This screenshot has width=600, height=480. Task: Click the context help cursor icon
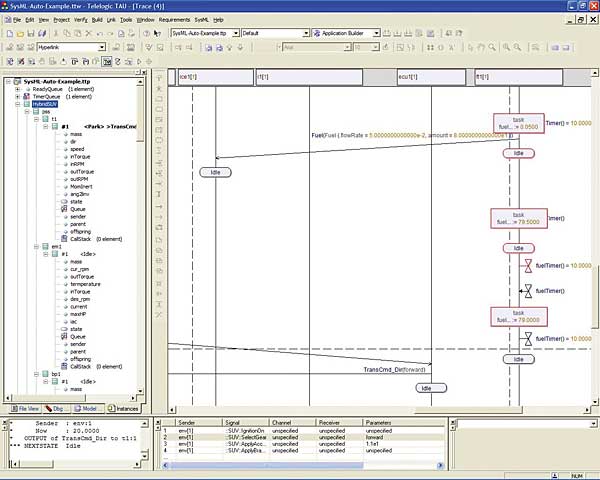[157, 34]
